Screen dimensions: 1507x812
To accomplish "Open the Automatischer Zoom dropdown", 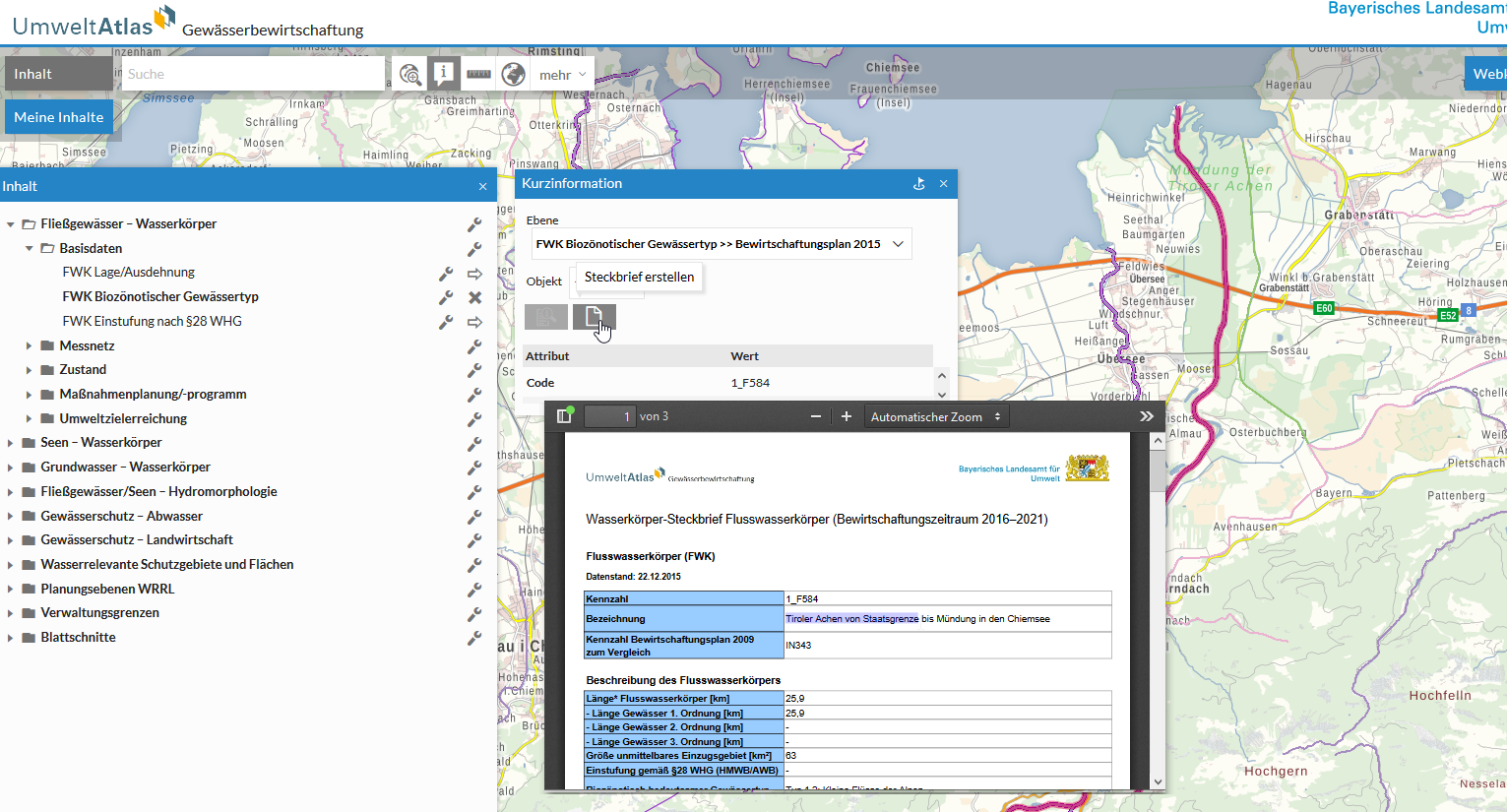I will 935,417.
